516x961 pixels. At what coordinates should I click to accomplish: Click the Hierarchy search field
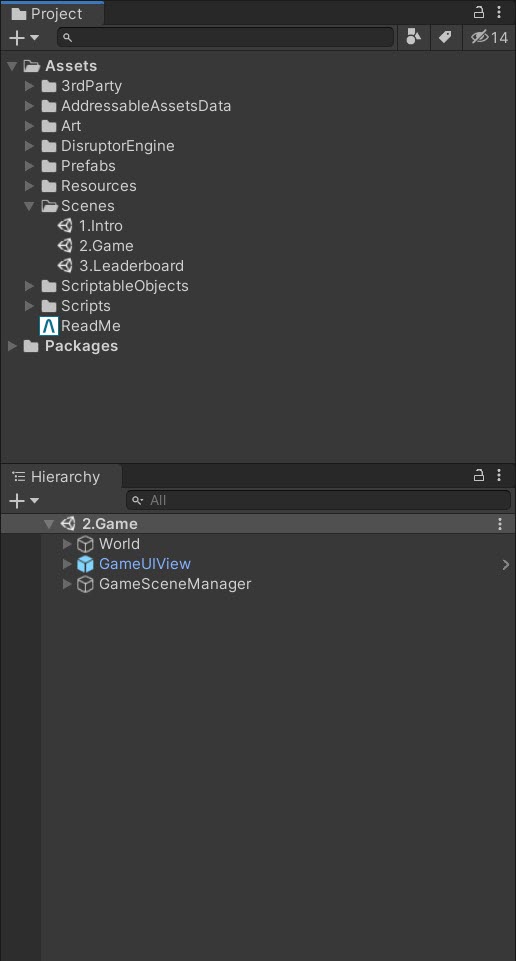coord(318,500)
